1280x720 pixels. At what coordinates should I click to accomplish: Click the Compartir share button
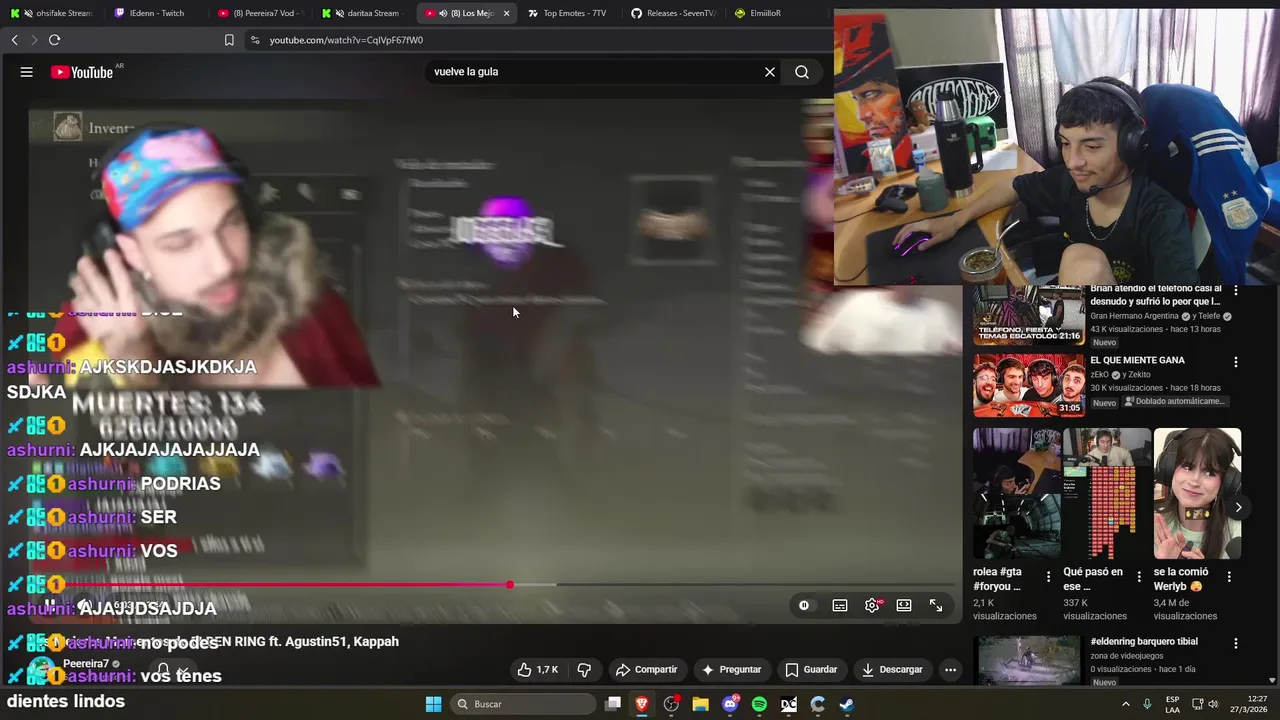tap(647, 669)
